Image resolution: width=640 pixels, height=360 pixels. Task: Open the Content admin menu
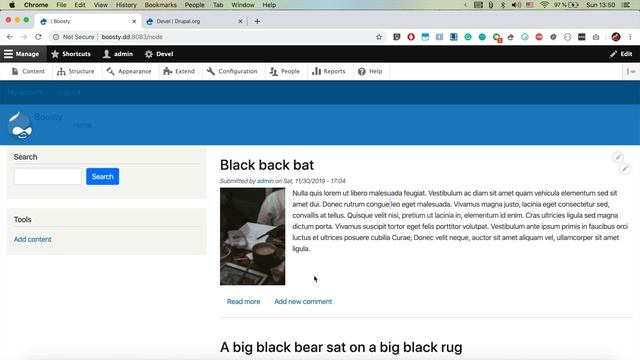point(28,71)
